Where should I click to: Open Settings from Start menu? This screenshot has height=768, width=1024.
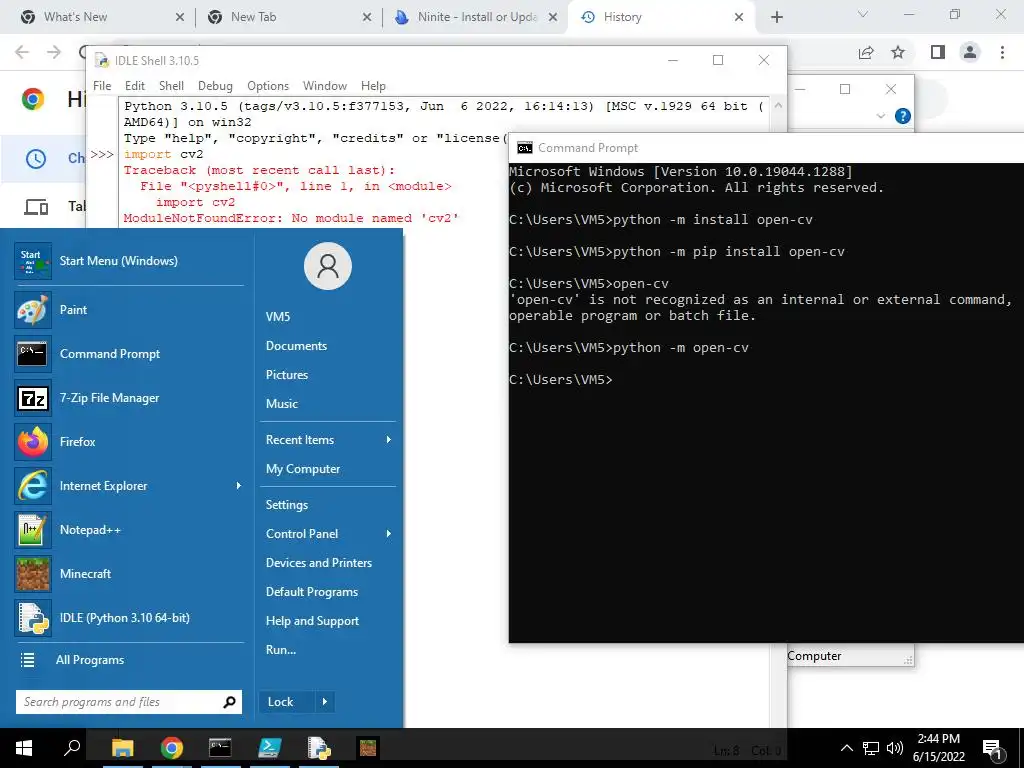[287, 505]
